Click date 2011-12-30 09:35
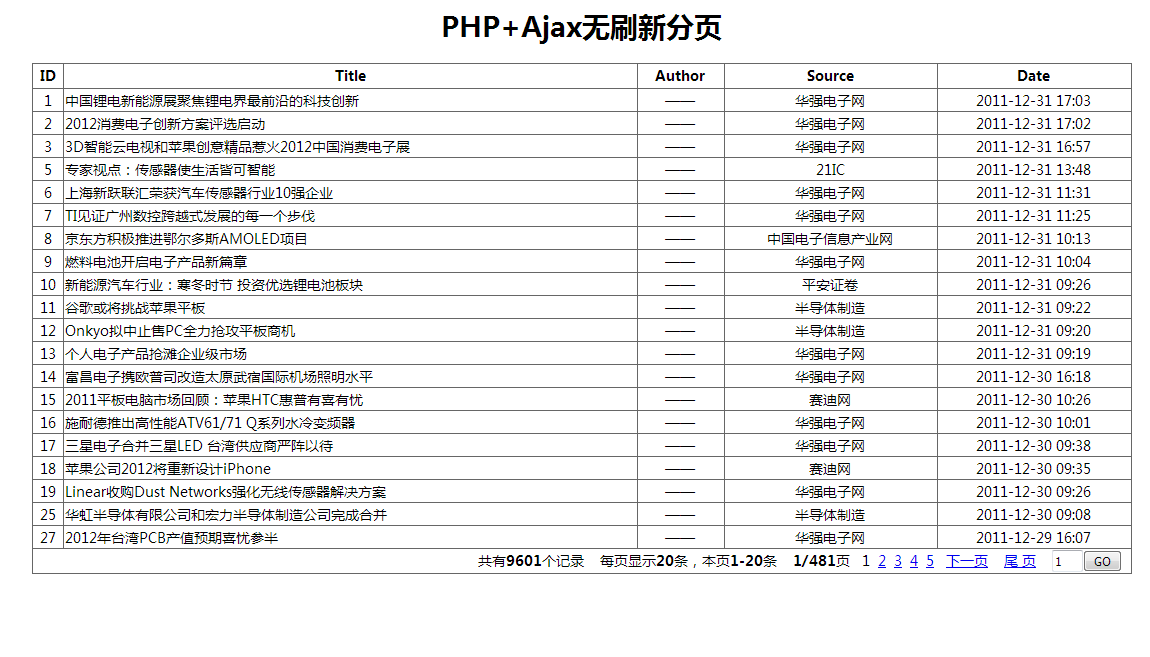This screenshot has width=1150, height=657. (1033, 469)
